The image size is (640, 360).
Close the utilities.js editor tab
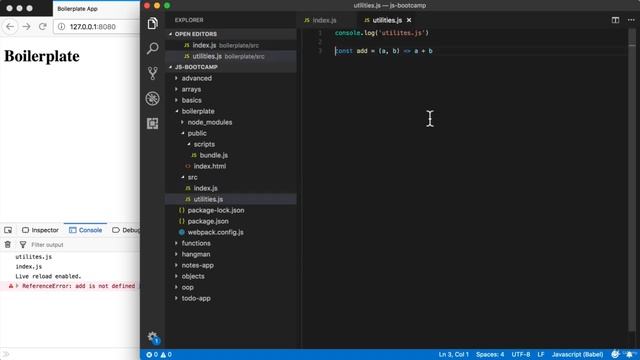click(409, 20)
